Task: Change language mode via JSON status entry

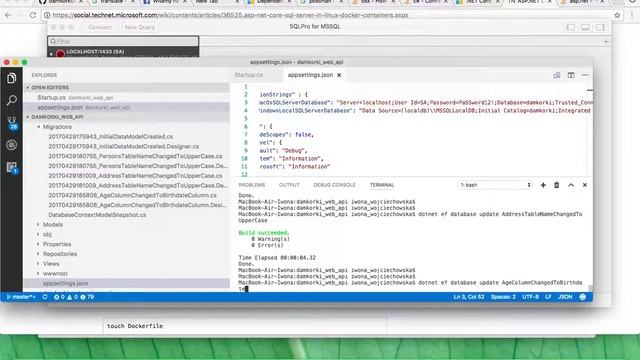Action: 565,297
